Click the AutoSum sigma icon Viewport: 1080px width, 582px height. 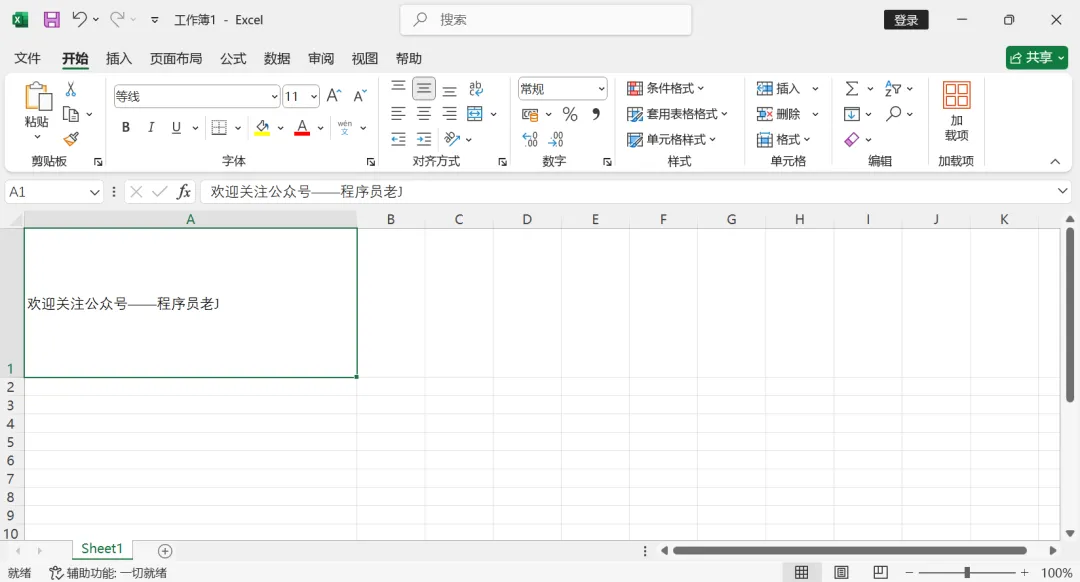[852, 88]
